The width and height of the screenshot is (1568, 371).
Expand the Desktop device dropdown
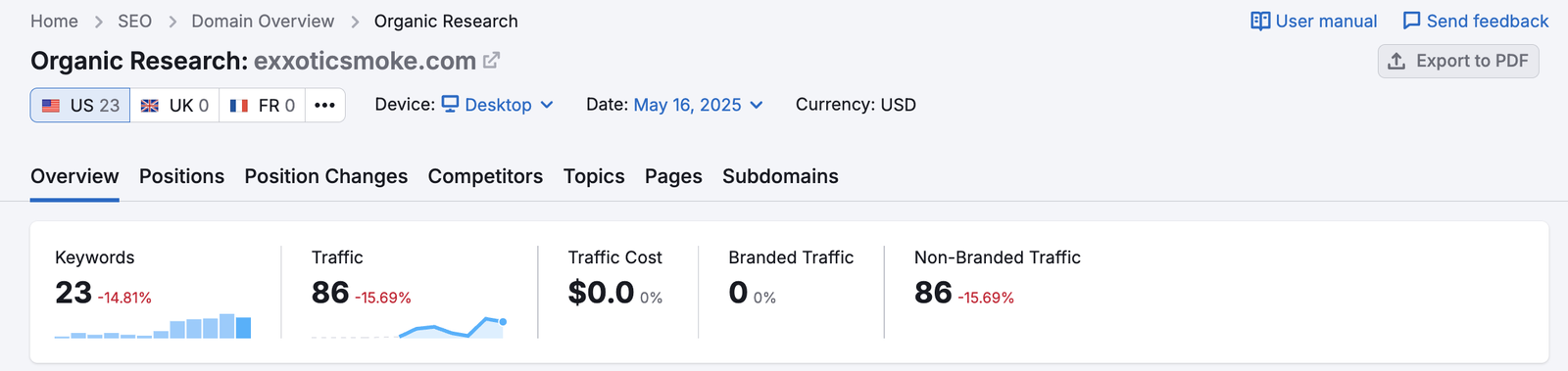tap(498, 105)
